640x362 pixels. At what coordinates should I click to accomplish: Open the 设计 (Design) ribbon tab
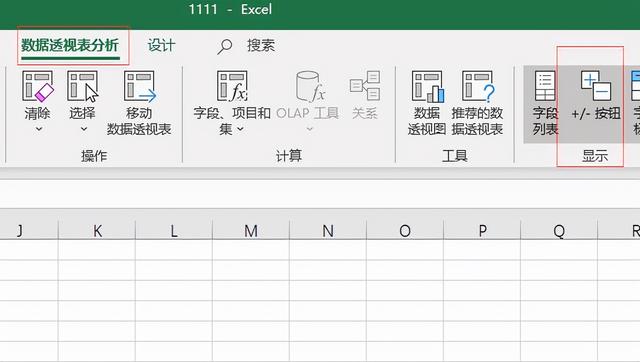point(161,45)
